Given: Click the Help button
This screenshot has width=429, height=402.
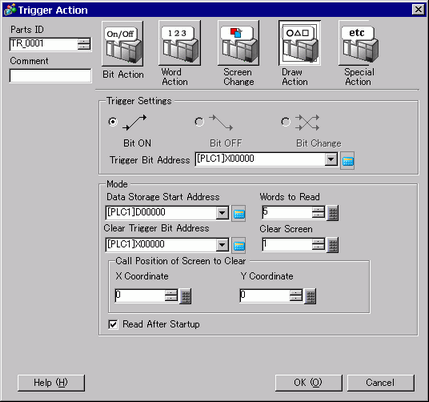Looking at the screenshot, I should tap(51, 383).
